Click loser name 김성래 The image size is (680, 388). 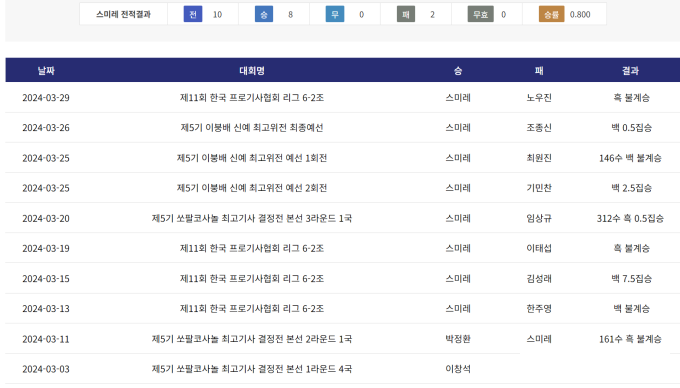[x=539, y=278]
